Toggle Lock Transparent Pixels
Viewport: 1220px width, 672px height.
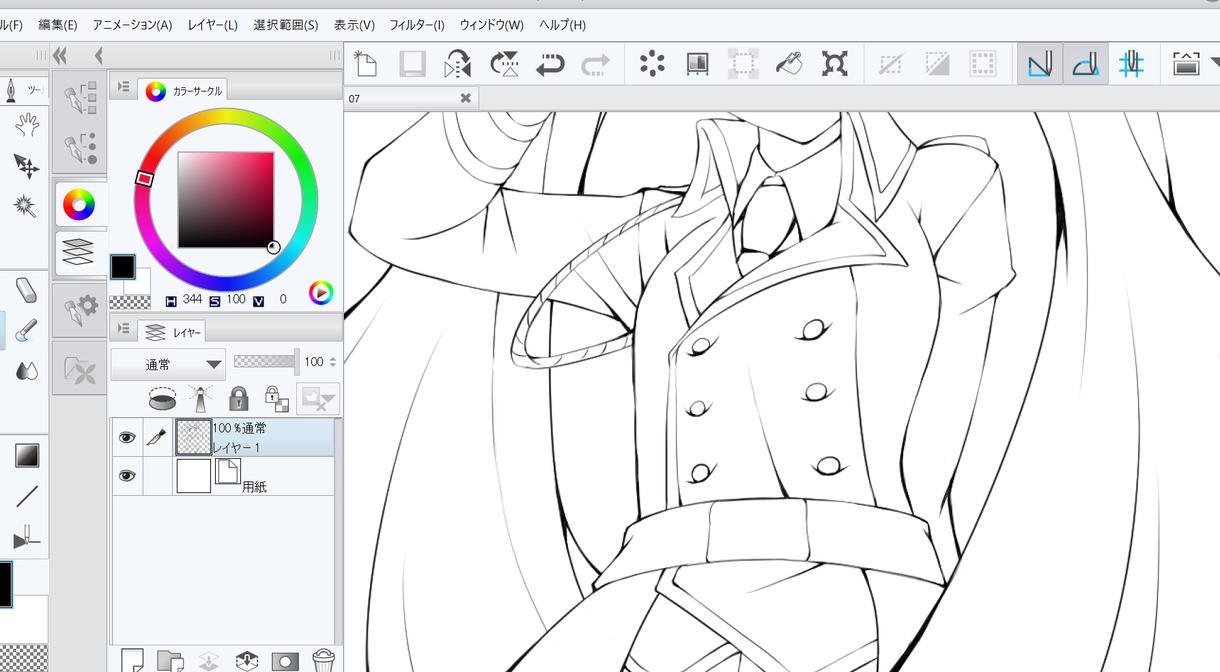[276, 399]
